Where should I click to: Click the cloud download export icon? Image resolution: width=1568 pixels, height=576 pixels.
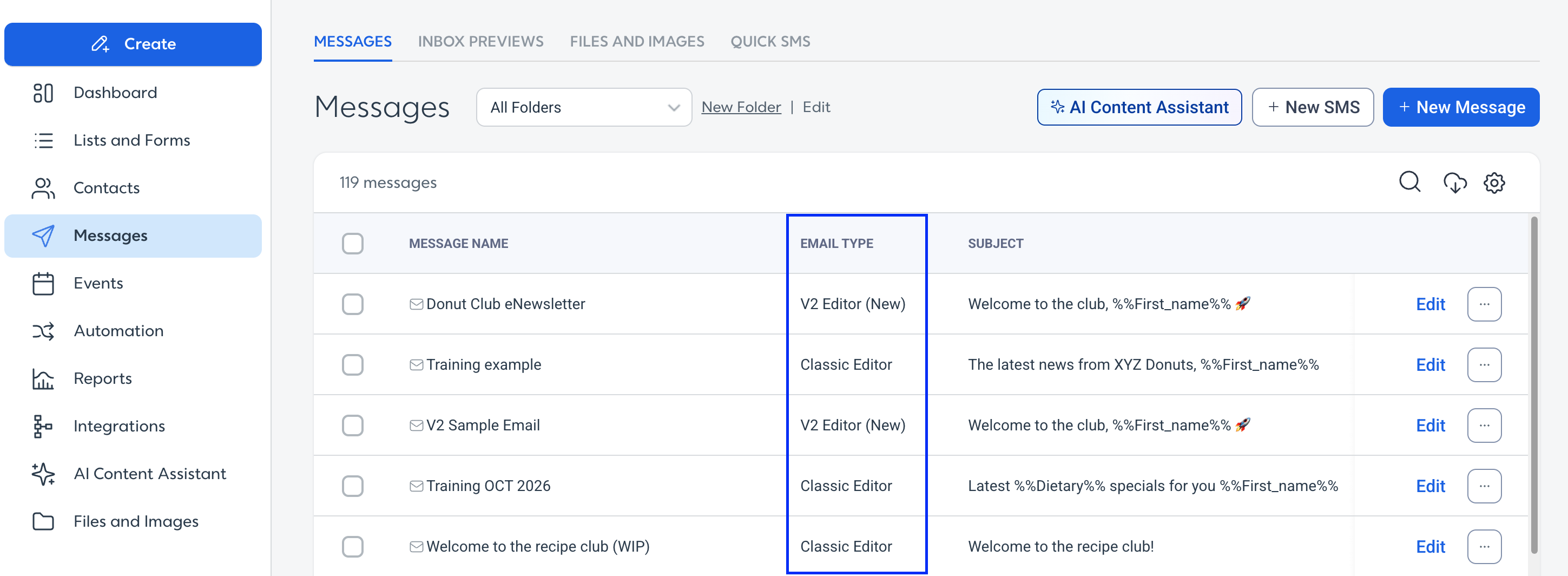(x=1455, y=182)
